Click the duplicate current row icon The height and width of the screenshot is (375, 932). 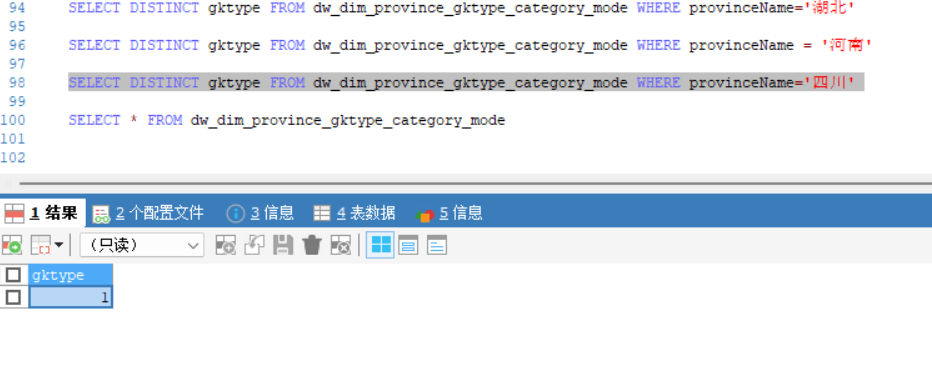(x=254, y=245)
